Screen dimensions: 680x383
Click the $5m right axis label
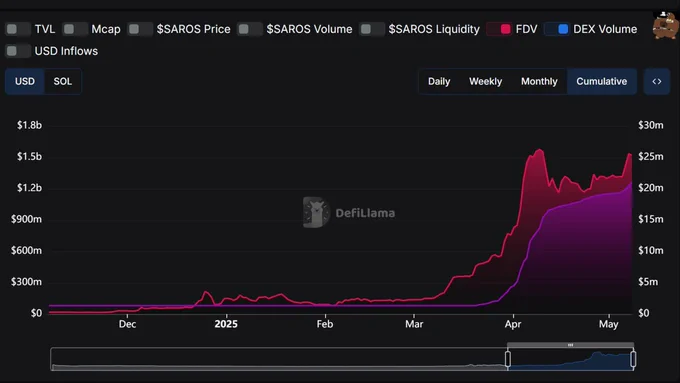click(x=648, y=282)
